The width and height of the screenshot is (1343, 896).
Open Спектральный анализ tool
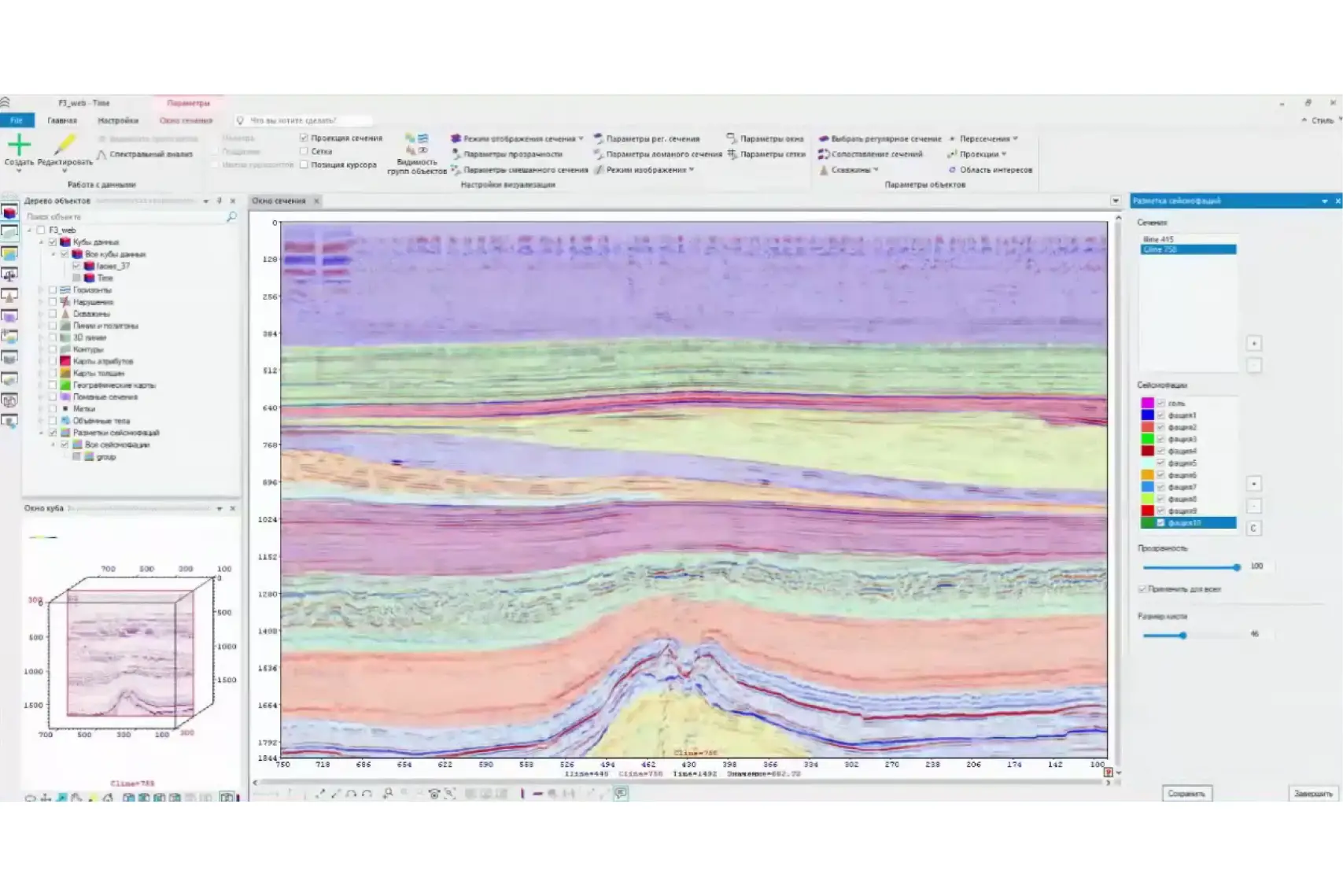click(x=150, y=154)
